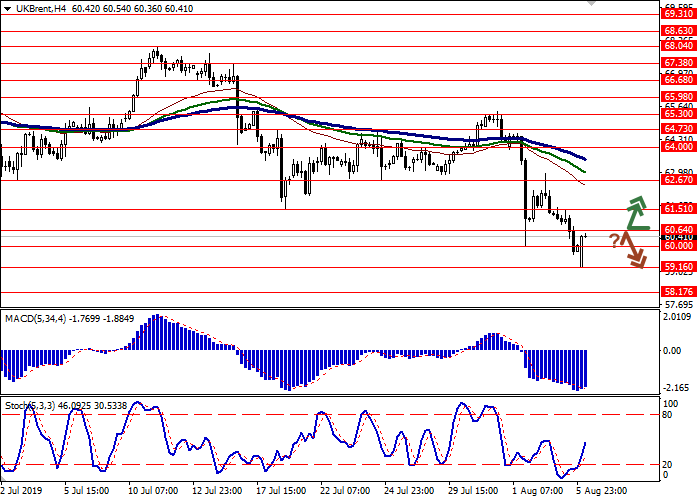Select the 62.670 resistance price label
The width and height of the screenshot is (700, 500).
678,181
